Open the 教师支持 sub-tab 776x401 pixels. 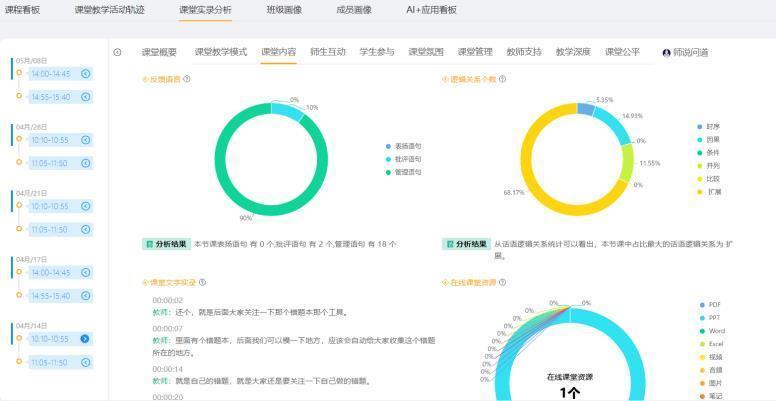point(524,52)
